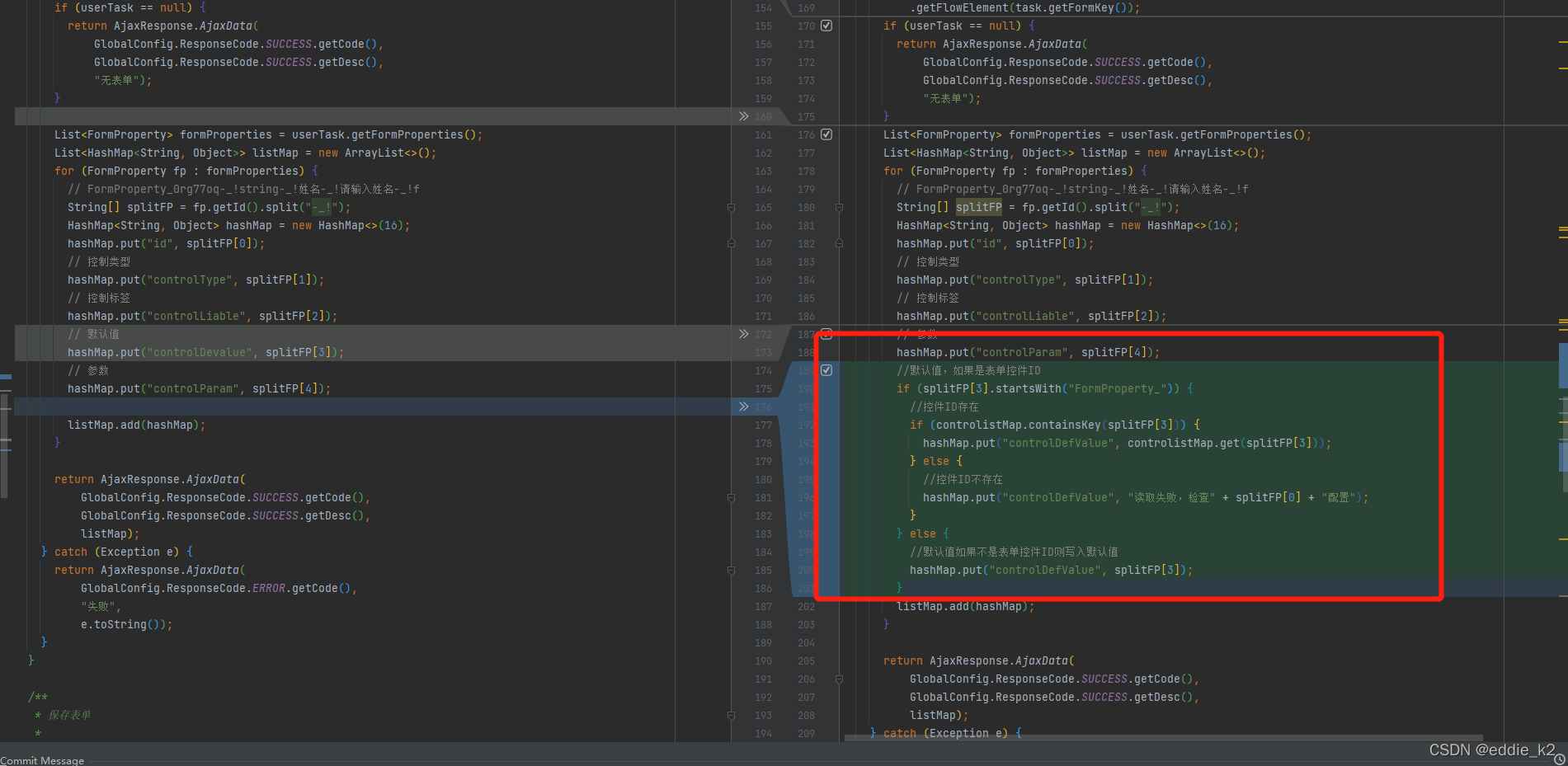This screenshot has width=1568, height=766.
Task: Click left line number 187
Action: pyautogui.click(x=763, y=606)
